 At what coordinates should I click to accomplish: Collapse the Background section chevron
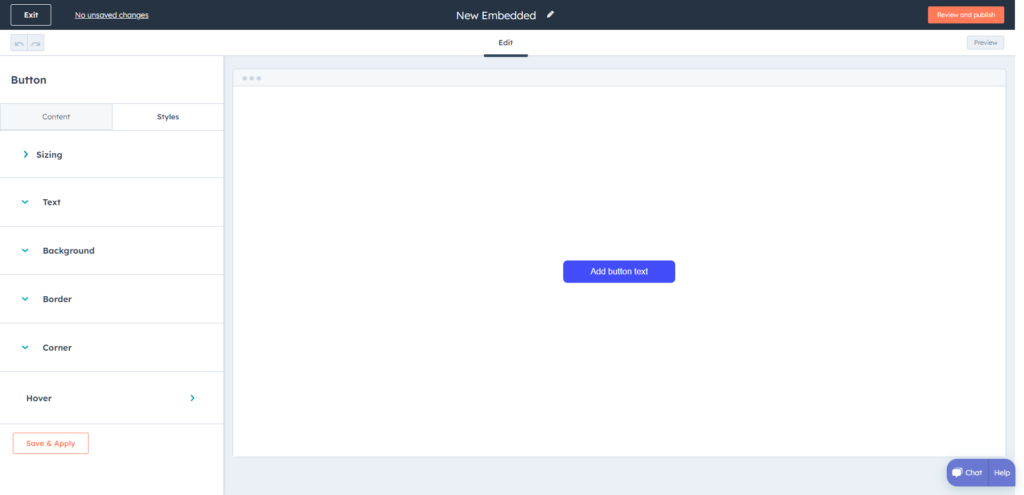25,251
